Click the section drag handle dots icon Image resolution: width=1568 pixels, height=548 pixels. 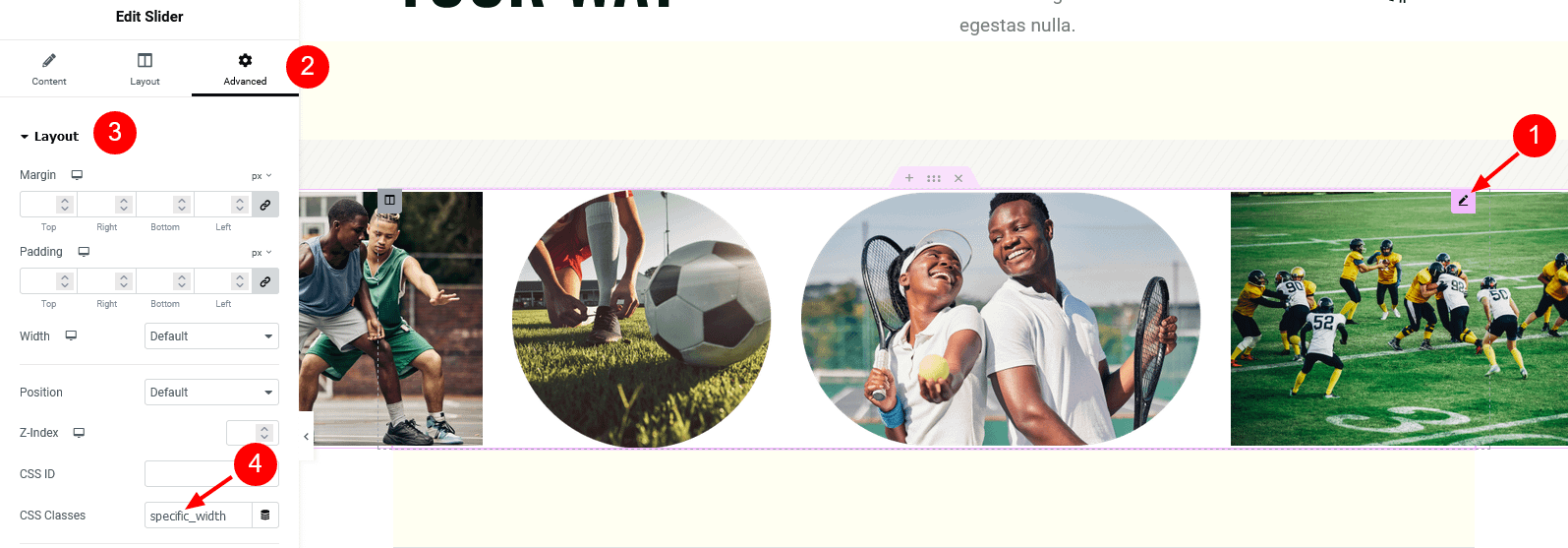[934, 178]
